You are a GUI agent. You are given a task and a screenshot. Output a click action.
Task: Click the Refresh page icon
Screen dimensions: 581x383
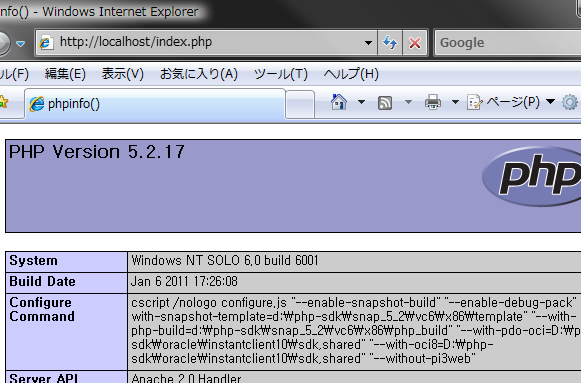(390, 43)
